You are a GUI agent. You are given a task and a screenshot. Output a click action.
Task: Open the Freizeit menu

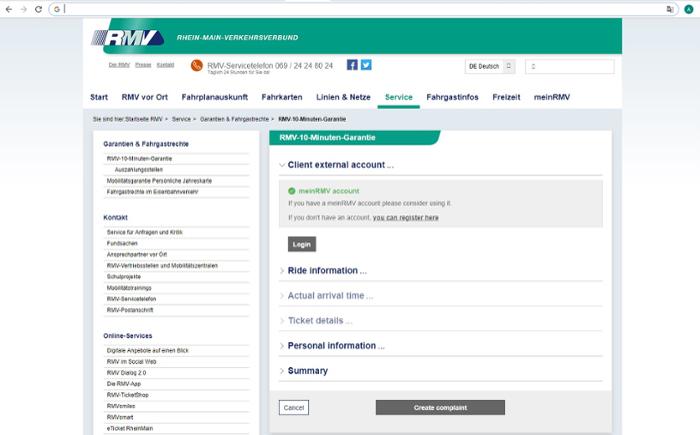(x=506, y=97)
